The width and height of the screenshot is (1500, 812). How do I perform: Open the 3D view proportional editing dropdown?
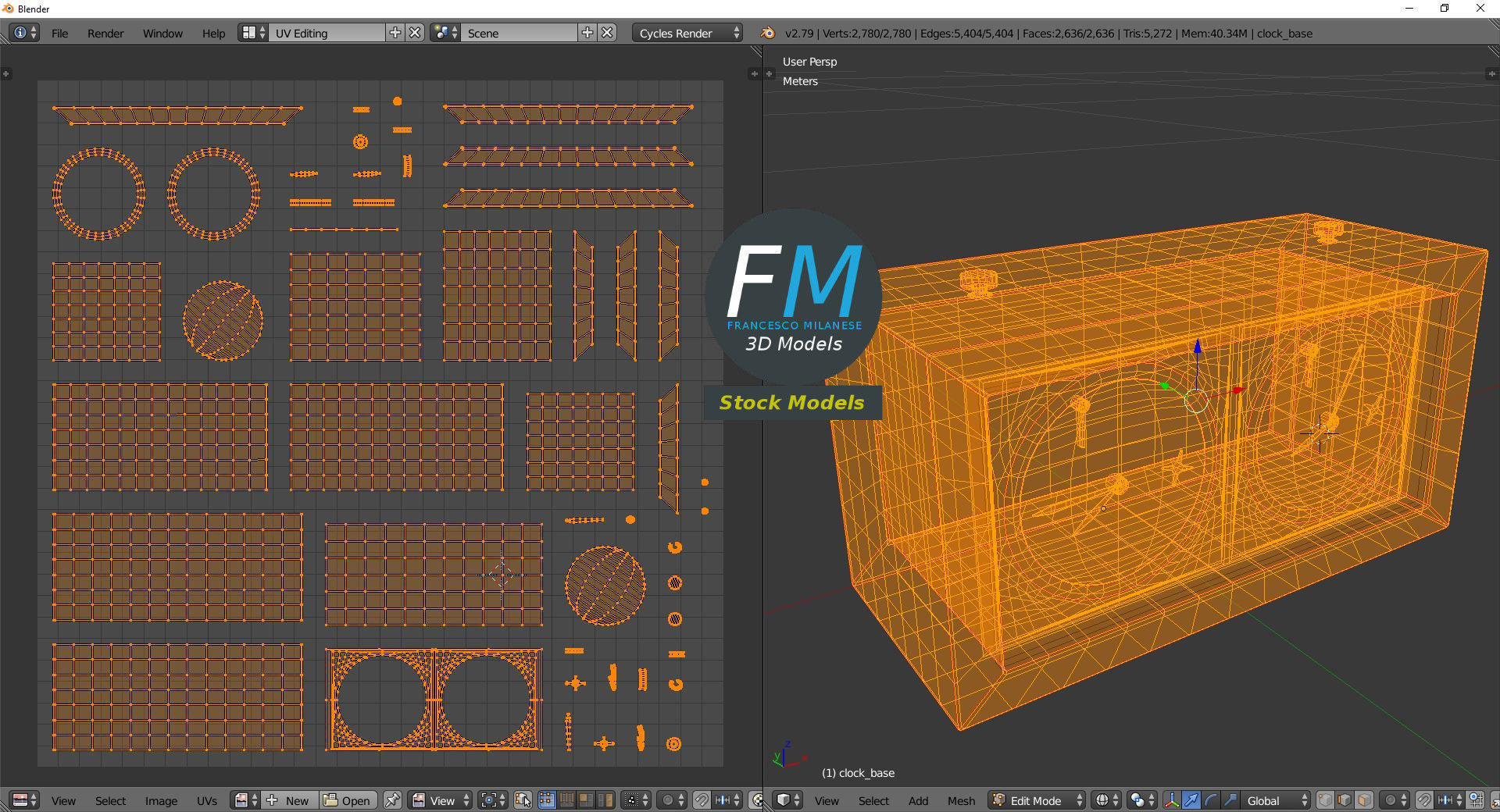[1395, 800]
